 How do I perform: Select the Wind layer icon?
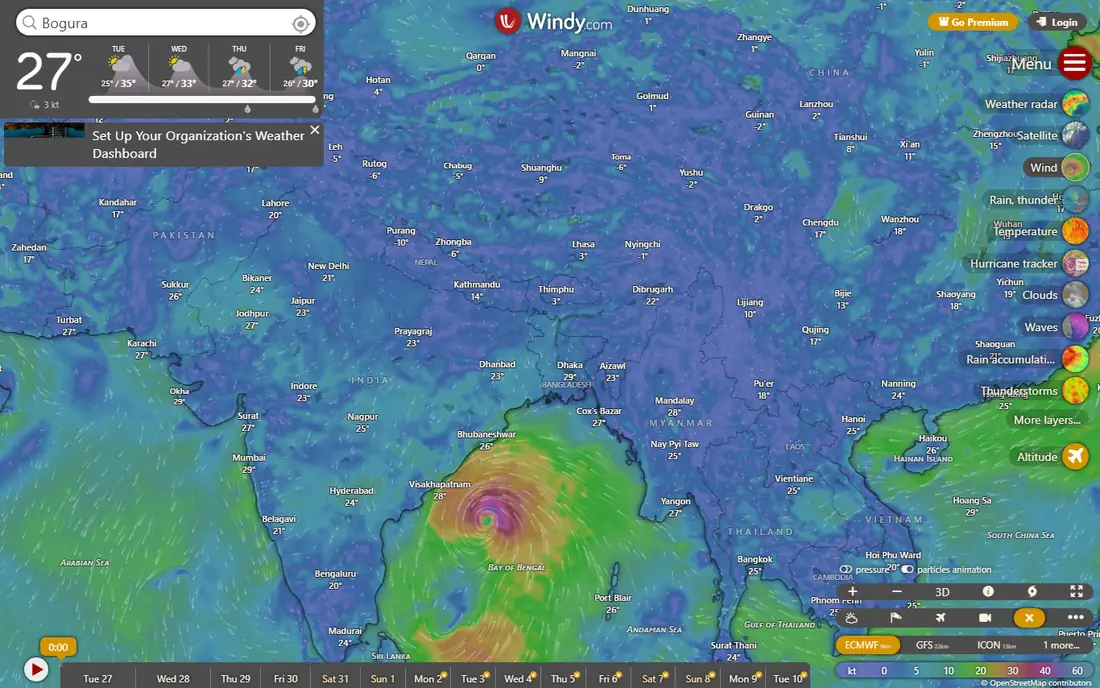1075,168
